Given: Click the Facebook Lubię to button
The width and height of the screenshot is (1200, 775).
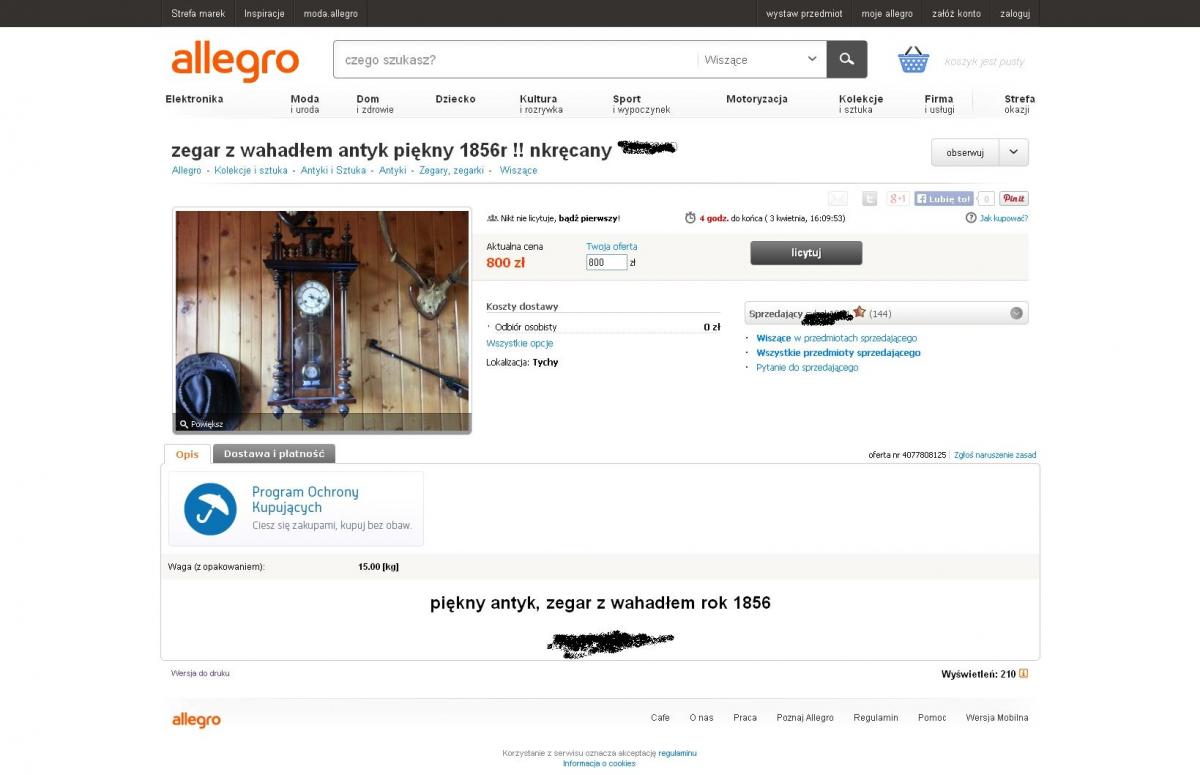Looking at the screenshot, I should 943,199.
